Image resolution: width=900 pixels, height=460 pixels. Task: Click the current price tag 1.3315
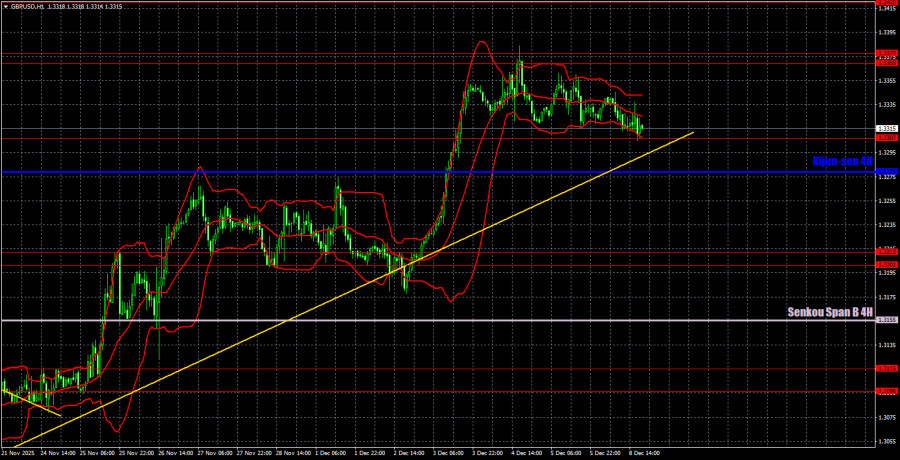click(x=887, y=129)
